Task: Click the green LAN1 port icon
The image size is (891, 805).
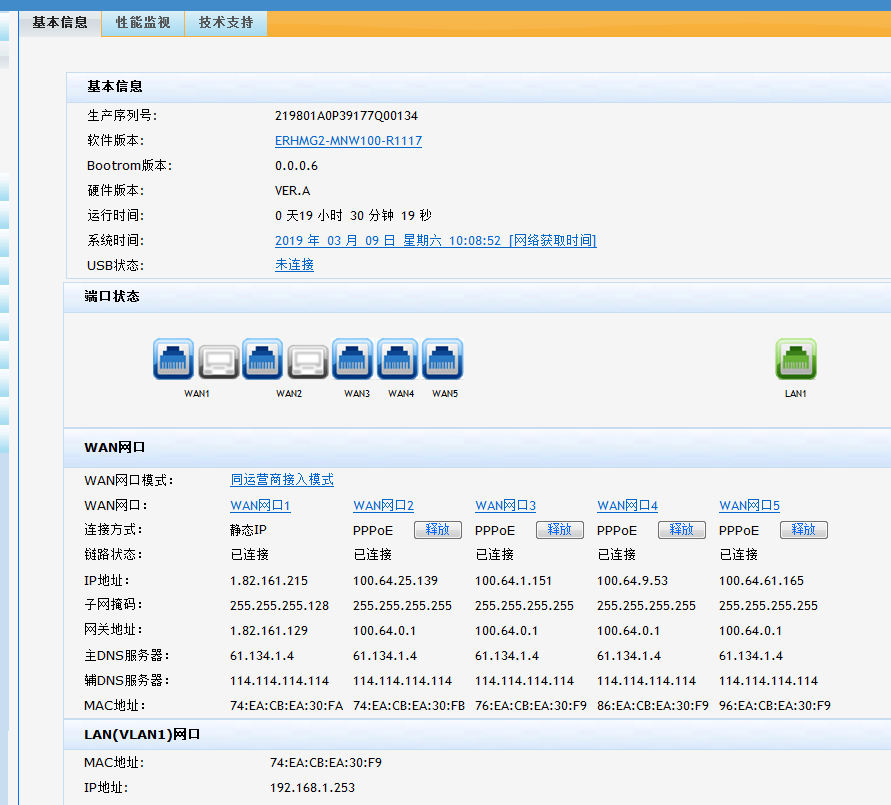Action: tap(796, 359)
